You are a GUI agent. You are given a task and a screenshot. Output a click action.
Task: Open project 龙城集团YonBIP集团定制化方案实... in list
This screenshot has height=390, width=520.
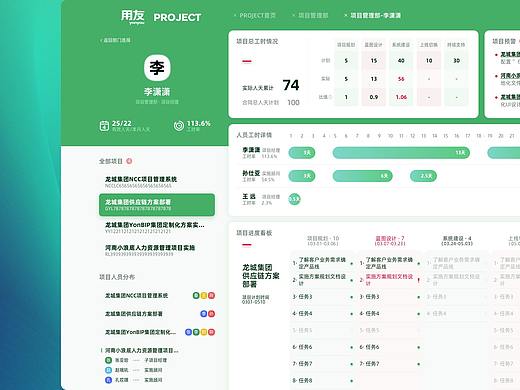click(x=157, y=227)
